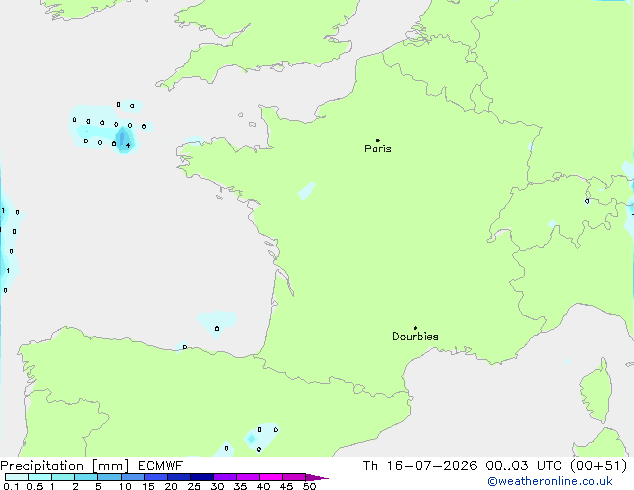This screenshot has height=490, width=634.
Task: Click the legend number '25'
Action: point(194,486)
